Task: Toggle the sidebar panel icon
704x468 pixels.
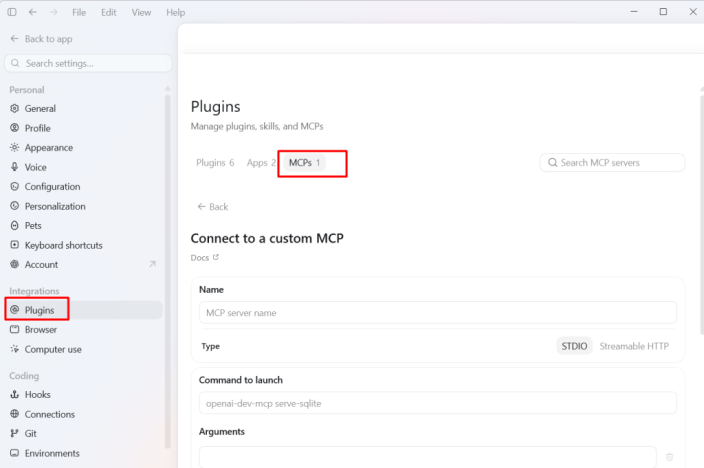Action: [12, 12]
